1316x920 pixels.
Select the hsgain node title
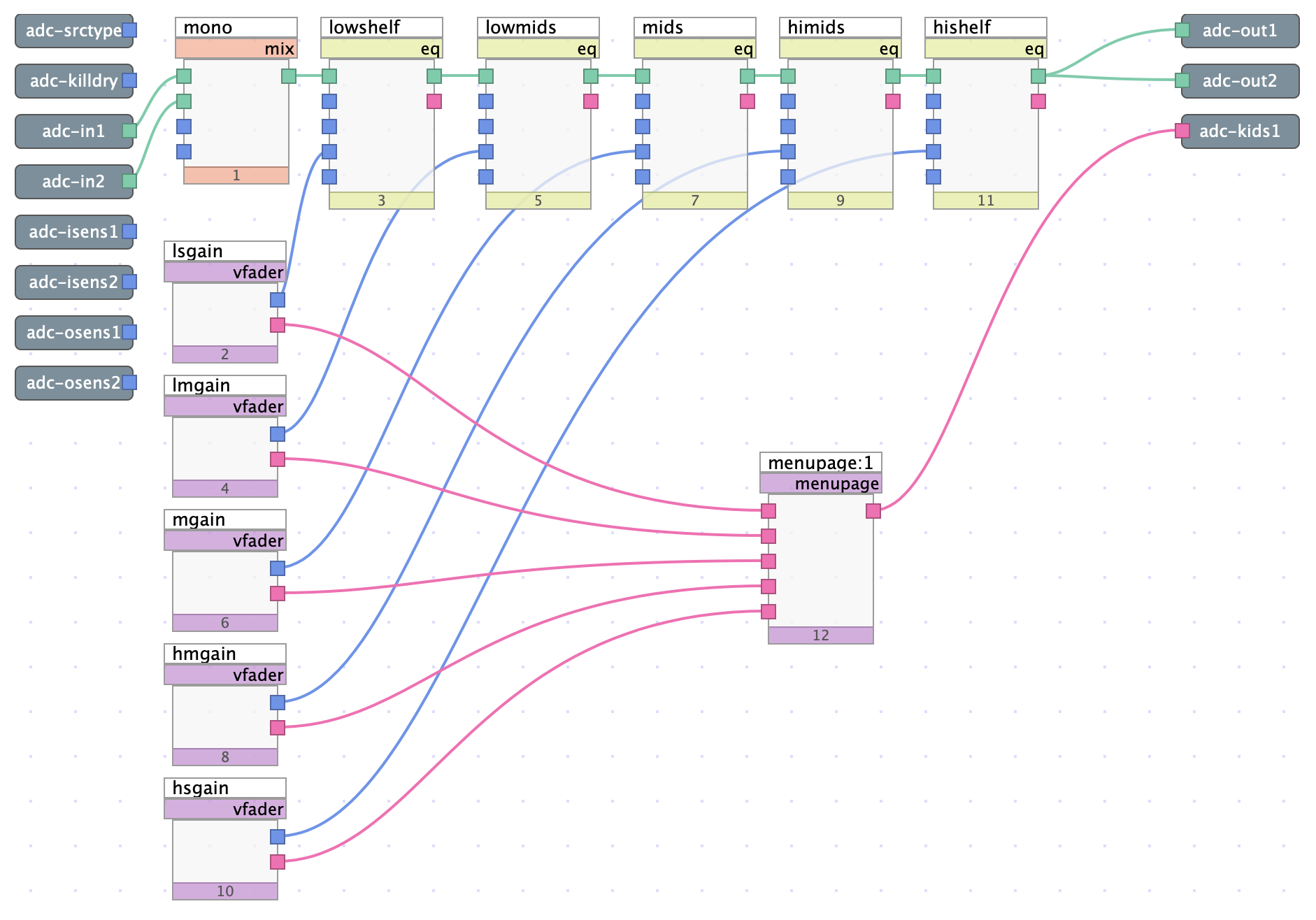tap(225, 788)
